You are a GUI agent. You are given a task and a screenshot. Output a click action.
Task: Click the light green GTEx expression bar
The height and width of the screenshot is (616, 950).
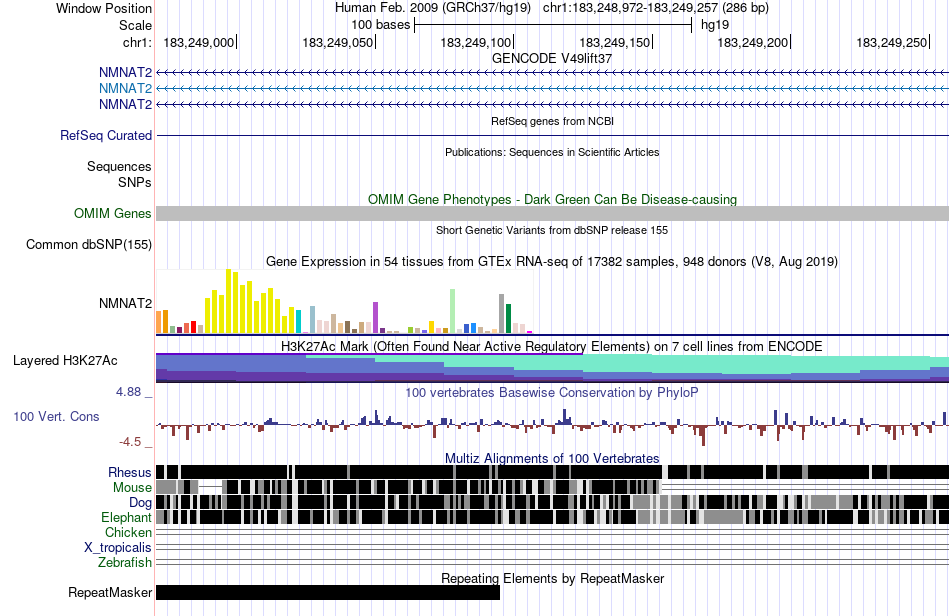(452, 311)
